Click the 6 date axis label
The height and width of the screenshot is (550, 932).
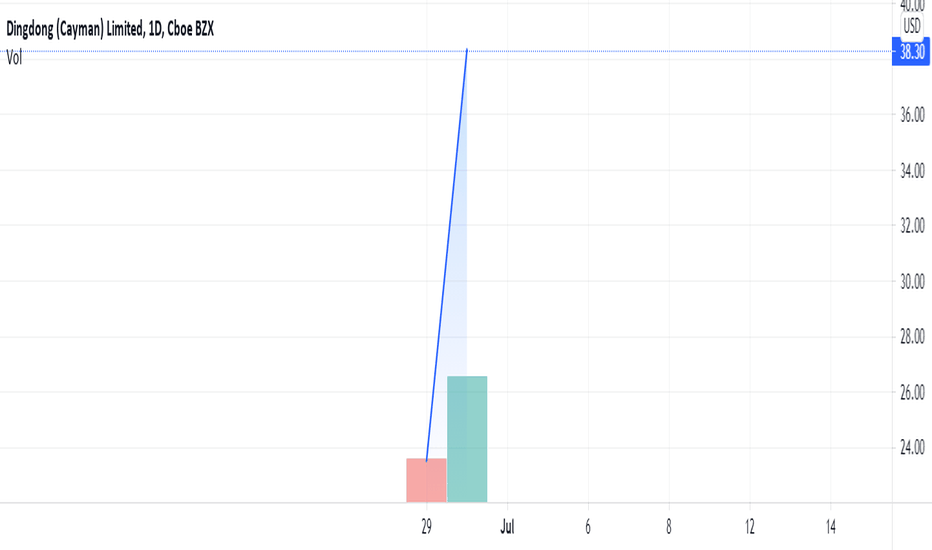(x=588, y=527)
